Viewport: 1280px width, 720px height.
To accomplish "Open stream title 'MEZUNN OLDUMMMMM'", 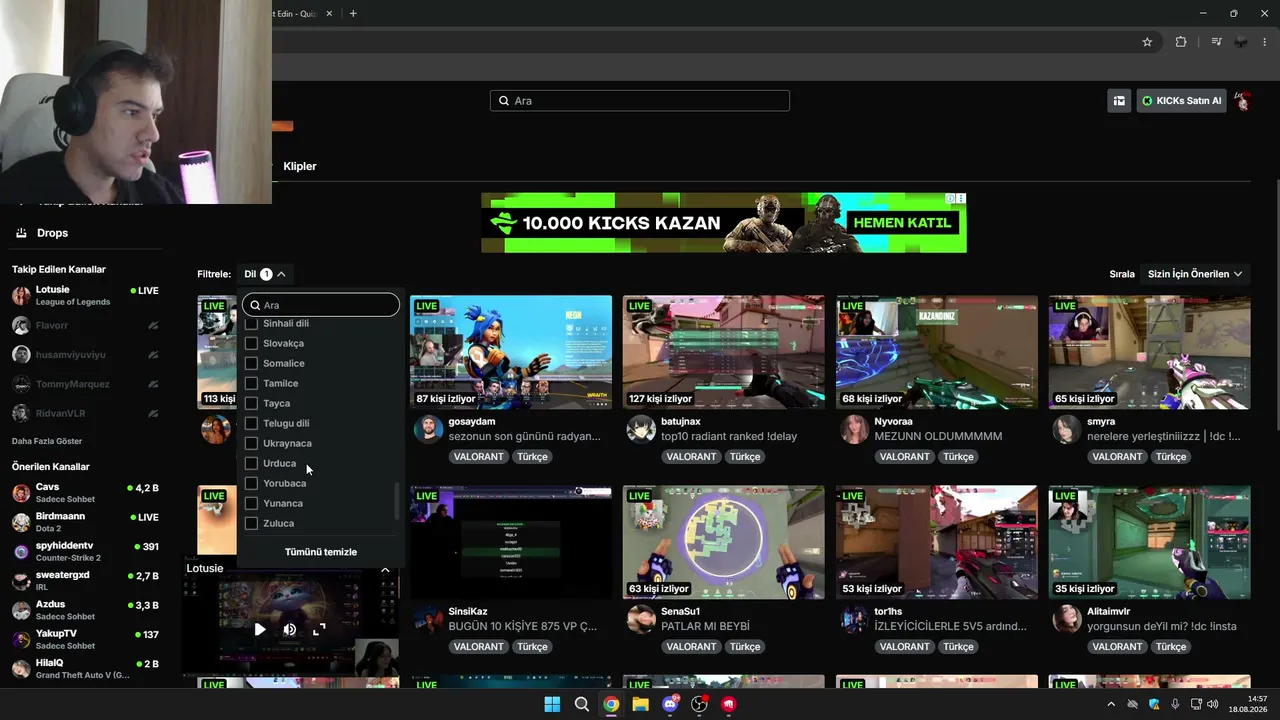I will (938, 436).
